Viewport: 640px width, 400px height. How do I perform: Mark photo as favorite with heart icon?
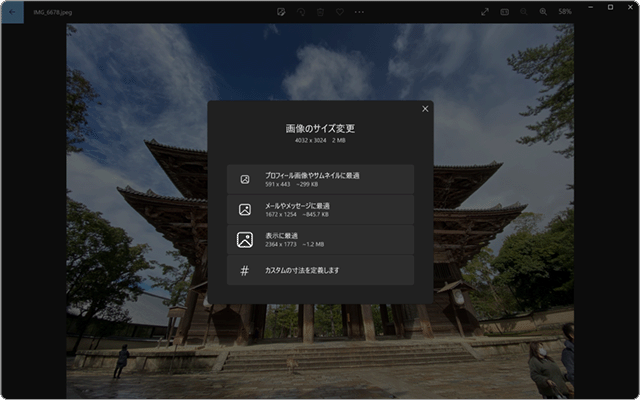pyautogui.click(x=340, y=12)
